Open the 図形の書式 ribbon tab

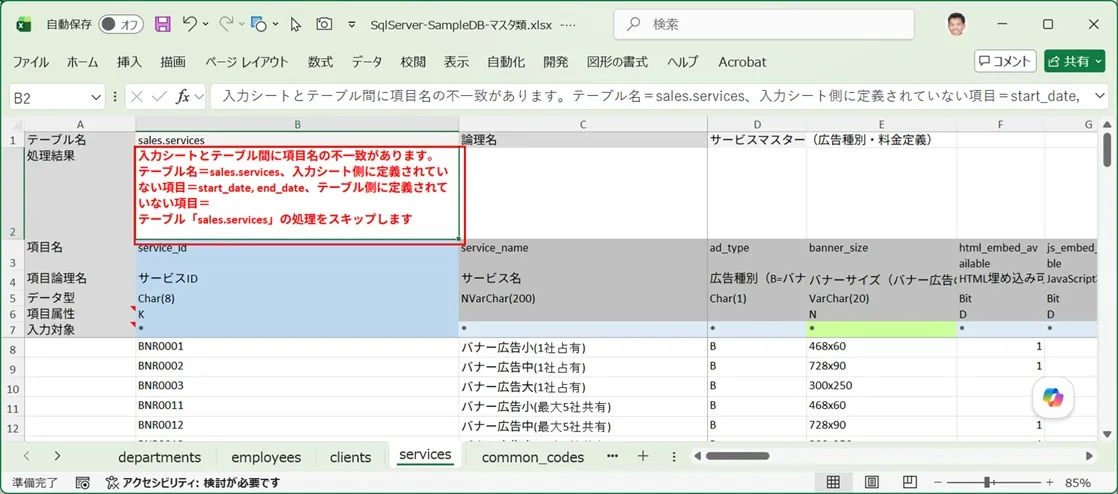[x=617, y=62]
